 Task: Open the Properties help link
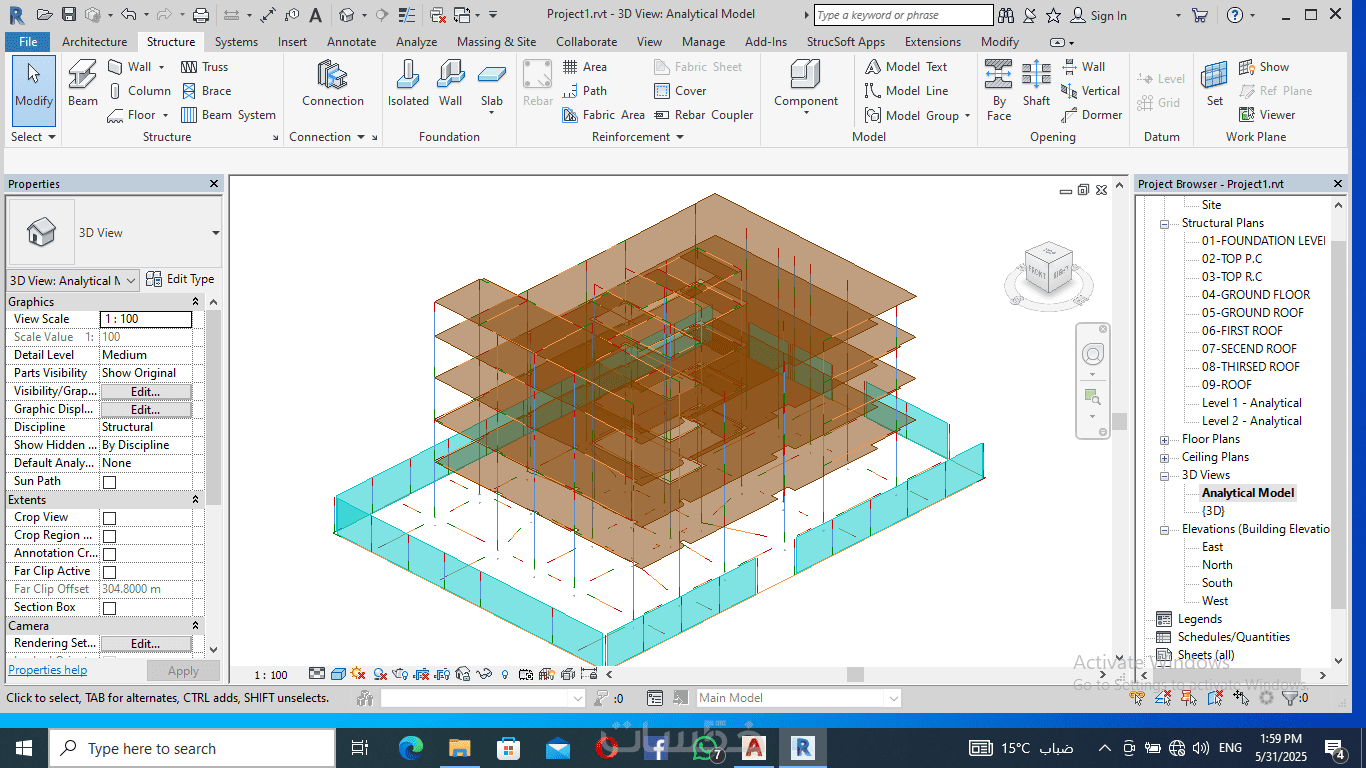[x=47, y=670]
